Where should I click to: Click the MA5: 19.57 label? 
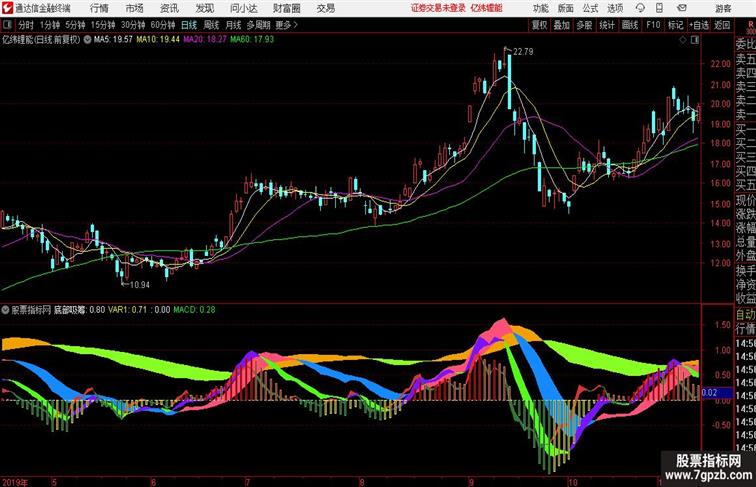click(113, 40)
